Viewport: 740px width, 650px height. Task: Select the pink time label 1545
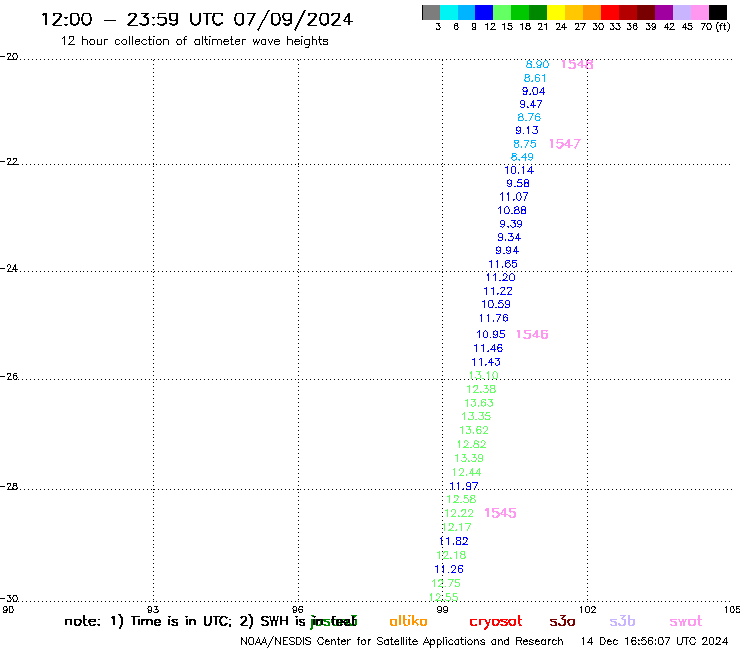point(500,513)
